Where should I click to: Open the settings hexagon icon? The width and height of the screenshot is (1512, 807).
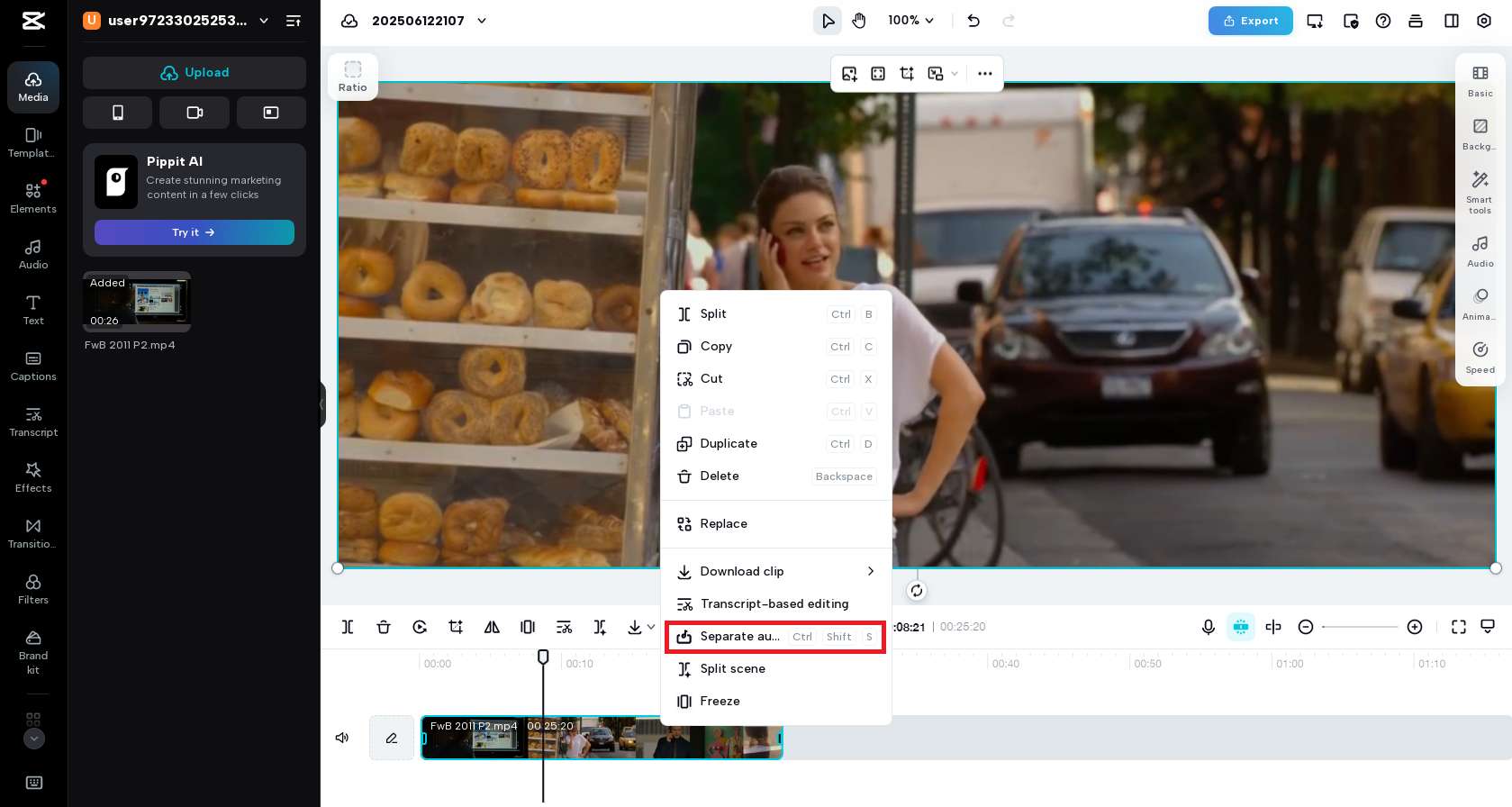(1484, 21)
